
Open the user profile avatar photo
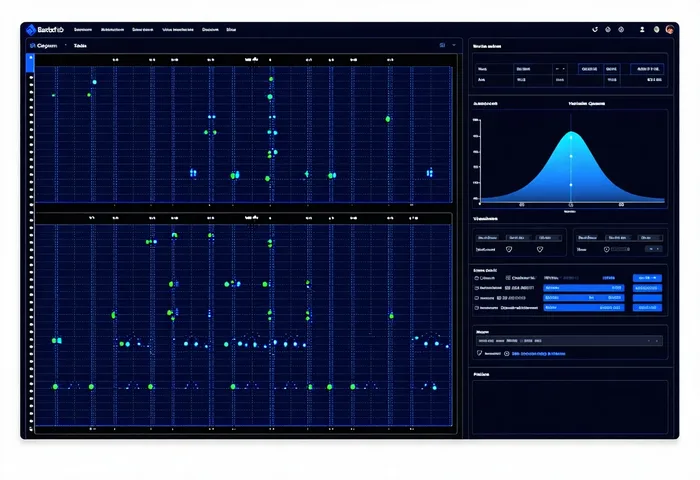pyautogui.click(x=669, y=29)
